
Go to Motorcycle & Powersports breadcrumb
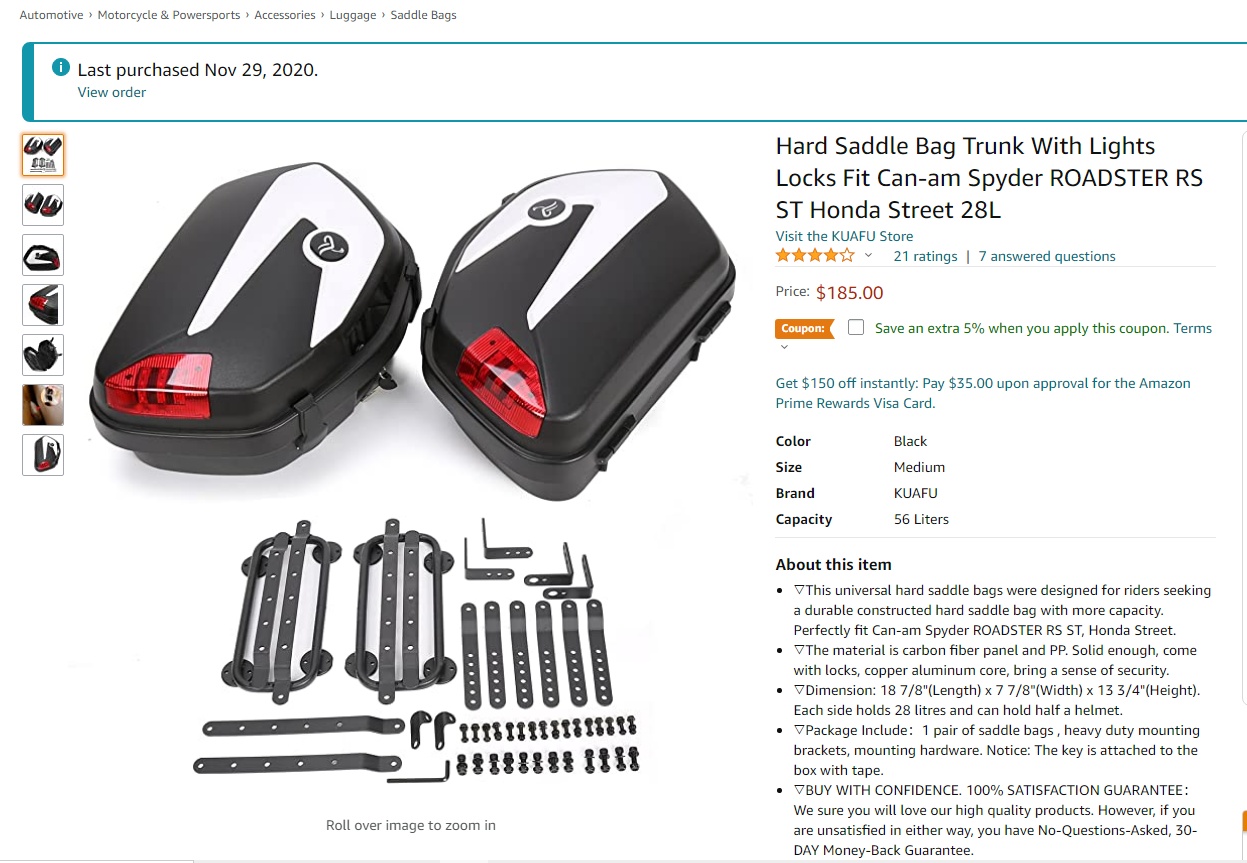click(169, 15)
